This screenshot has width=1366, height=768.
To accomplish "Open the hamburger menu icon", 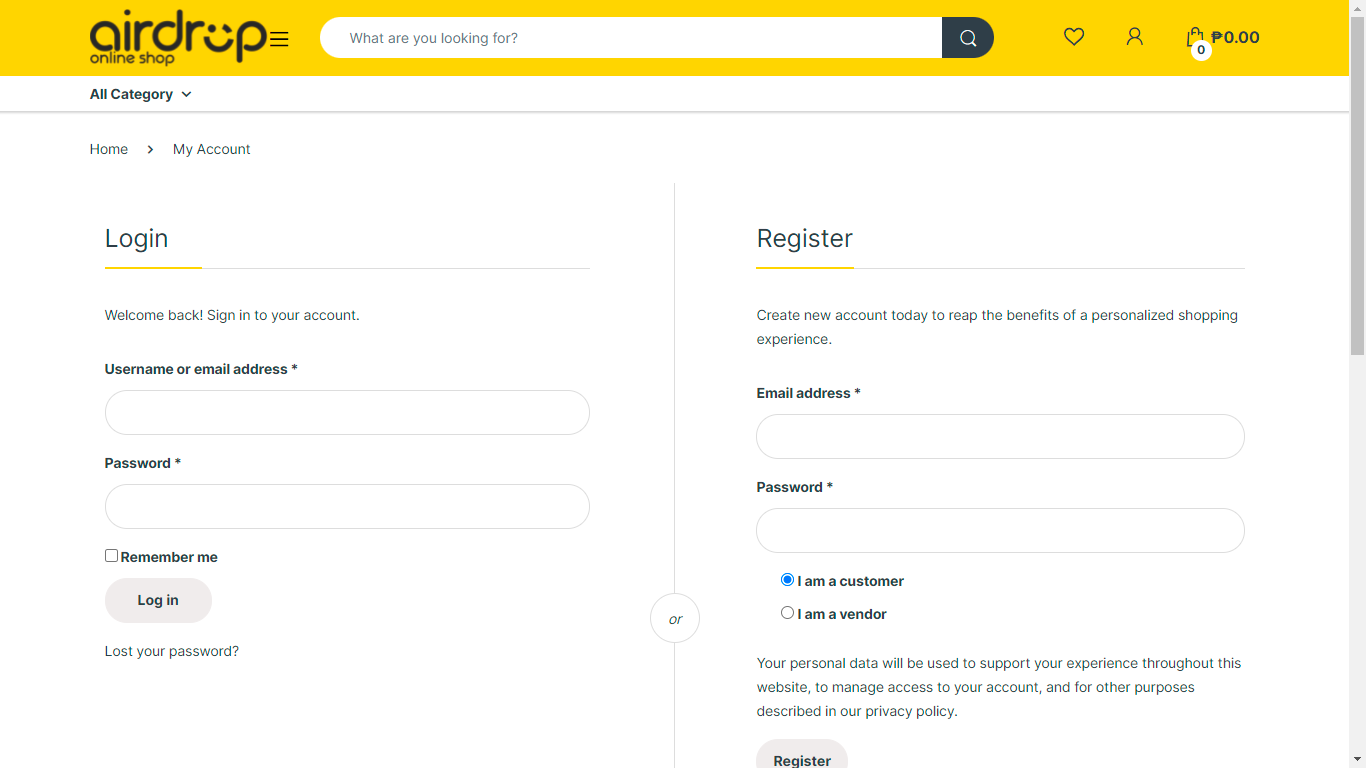I will click(279, 39).
